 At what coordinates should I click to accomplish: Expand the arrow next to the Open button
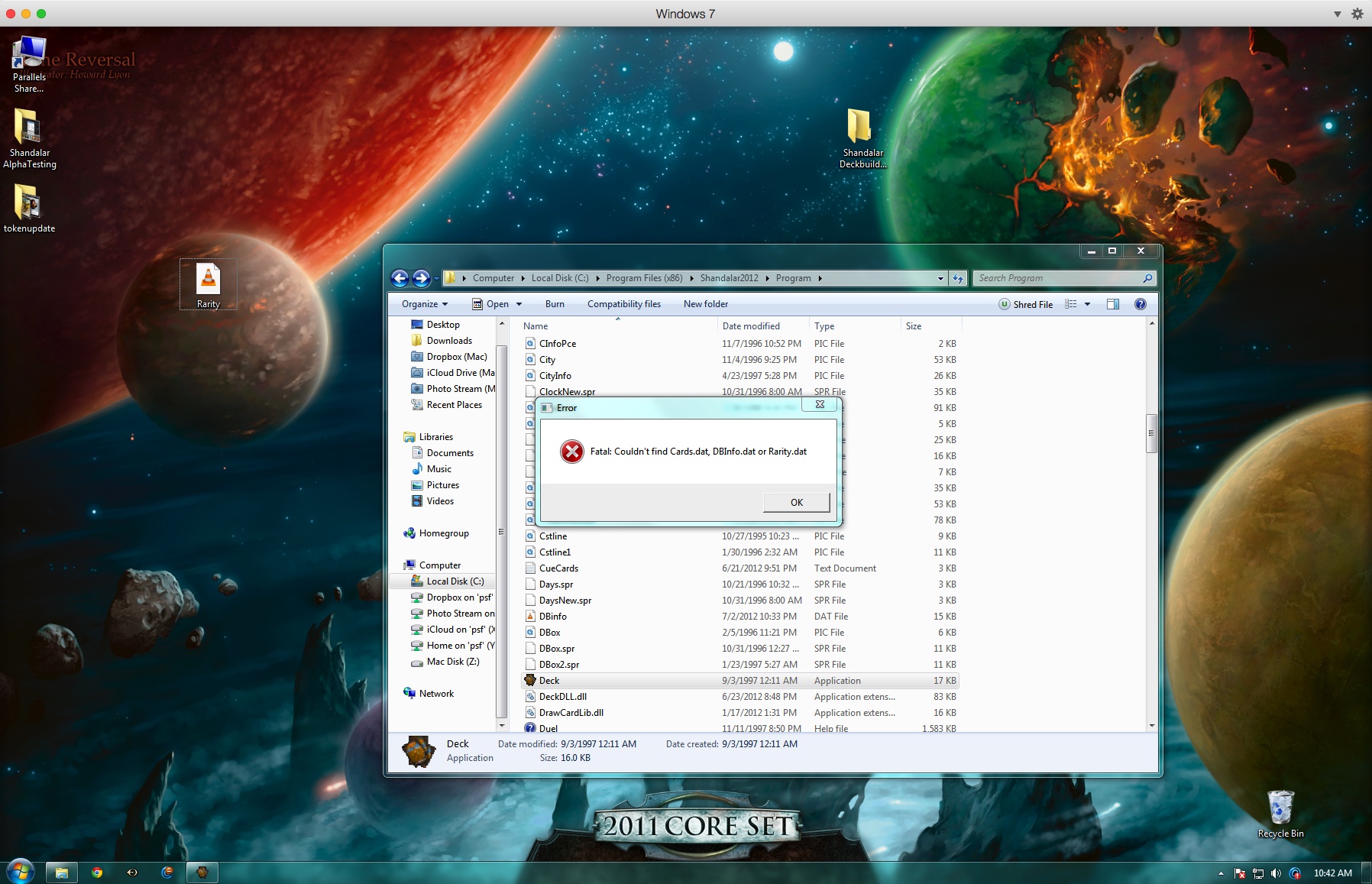519,304
